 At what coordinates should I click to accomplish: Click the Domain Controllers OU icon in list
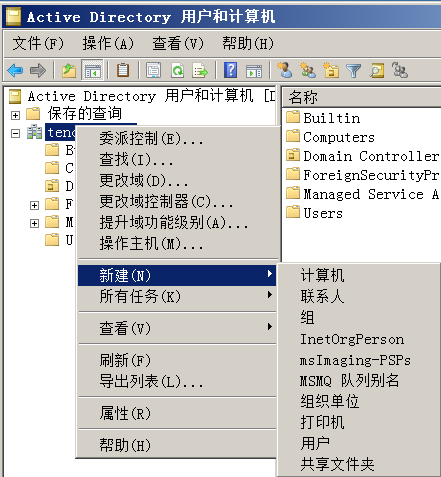pos(293,155)
